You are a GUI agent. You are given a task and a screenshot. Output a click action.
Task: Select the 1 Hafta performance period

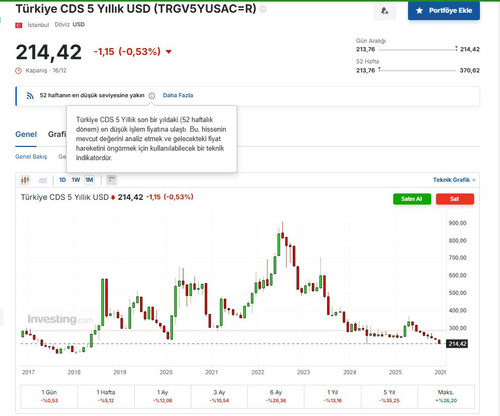(x=106, y=396)
